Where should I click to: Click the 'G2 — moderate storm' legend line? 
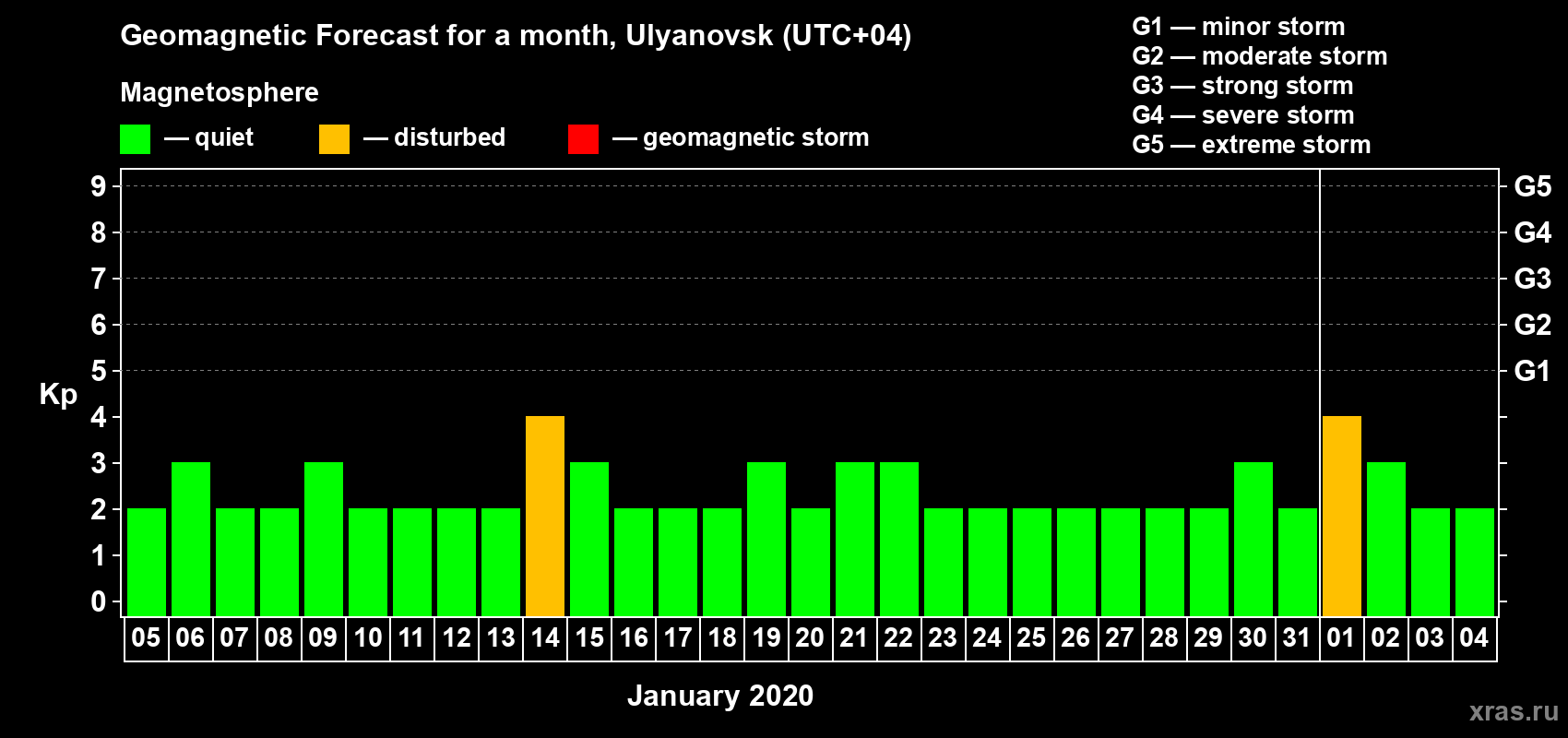[x=1260, y=56]
